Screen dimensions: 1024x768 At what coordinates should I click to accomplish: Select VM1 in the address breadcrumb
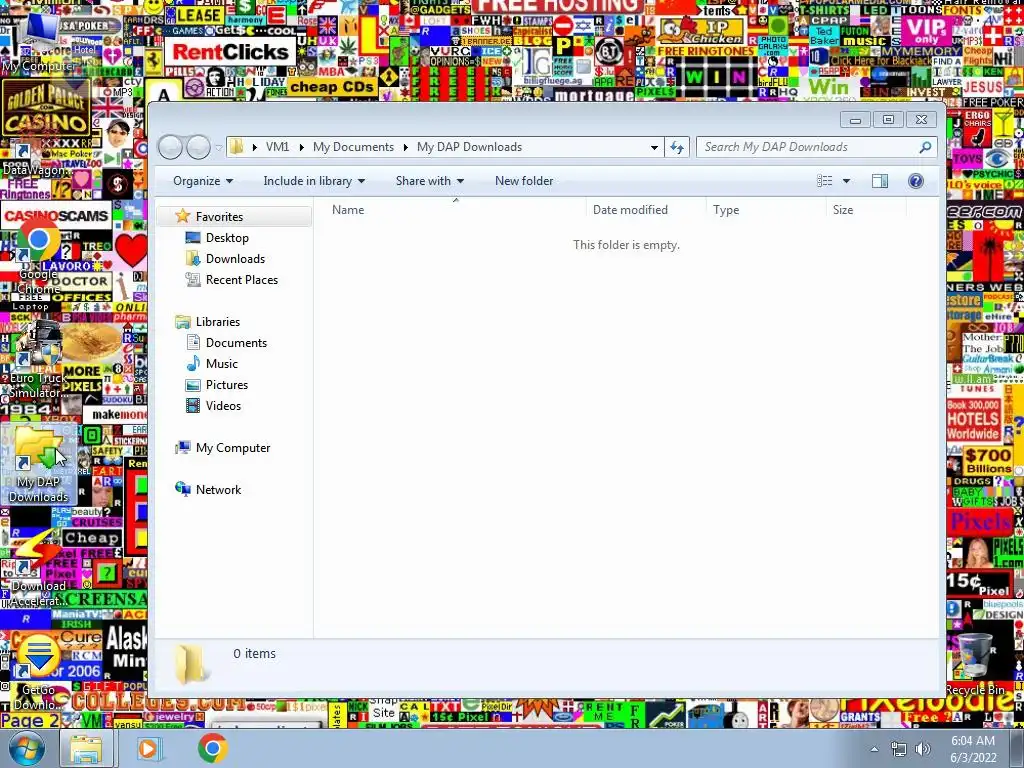277,147
